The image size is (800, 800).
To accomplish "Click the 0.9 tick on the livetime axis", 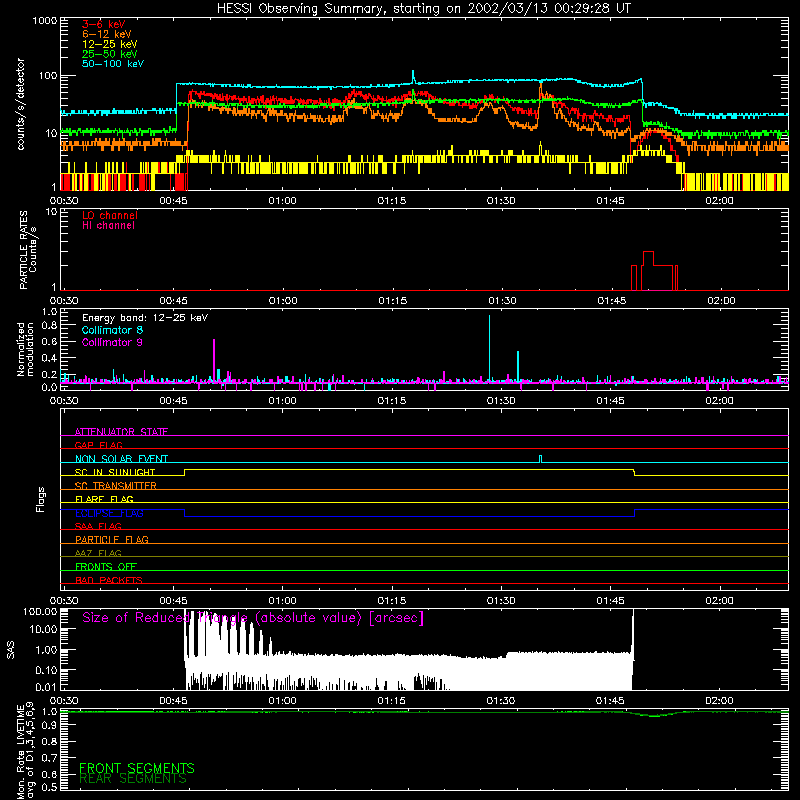I will coord(49,726).
